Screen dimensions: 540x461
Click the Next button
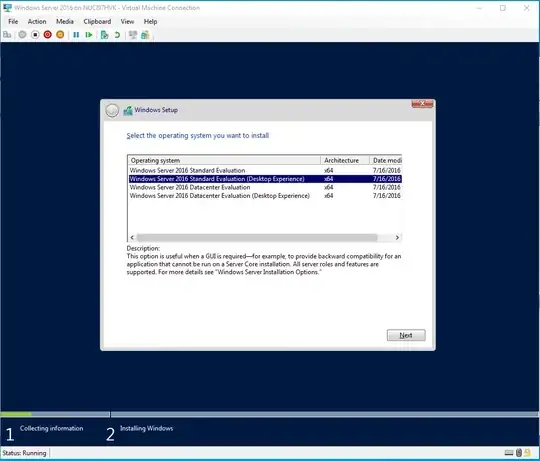[x=406, y=335]
